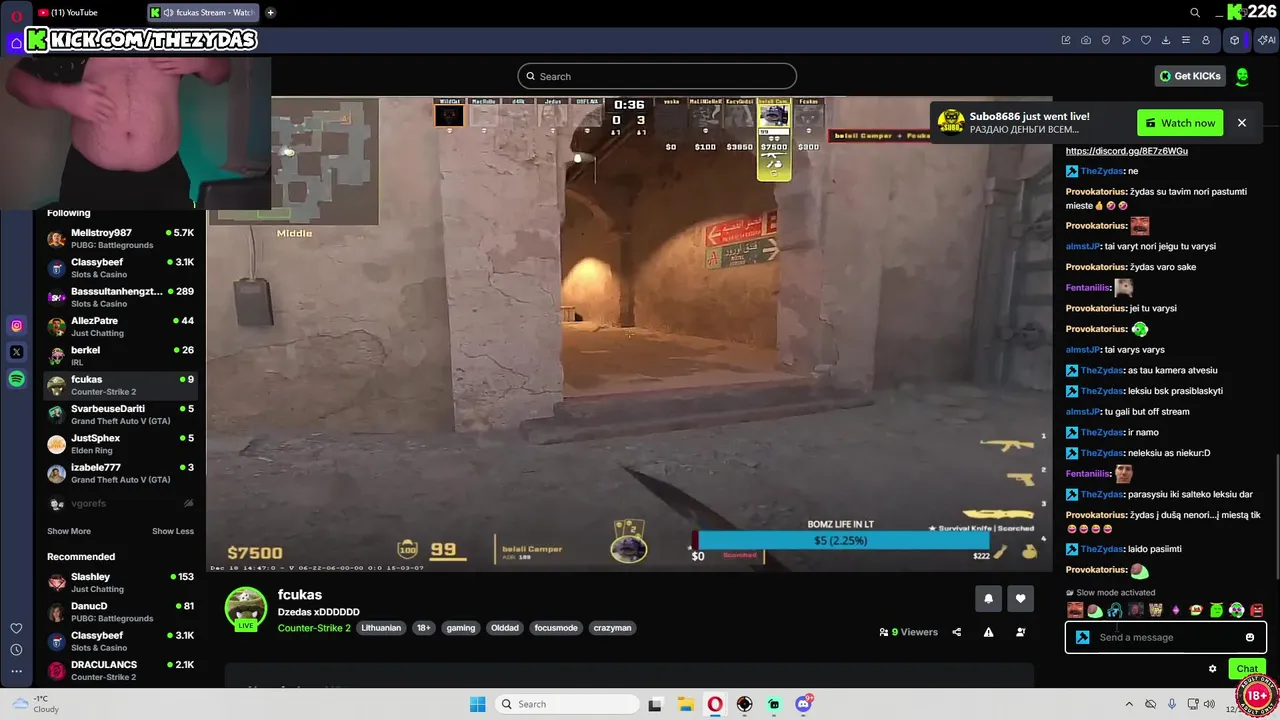Click the Watch now button
The height and width of the screenshot is (720, 1280).
[1180, 123]
